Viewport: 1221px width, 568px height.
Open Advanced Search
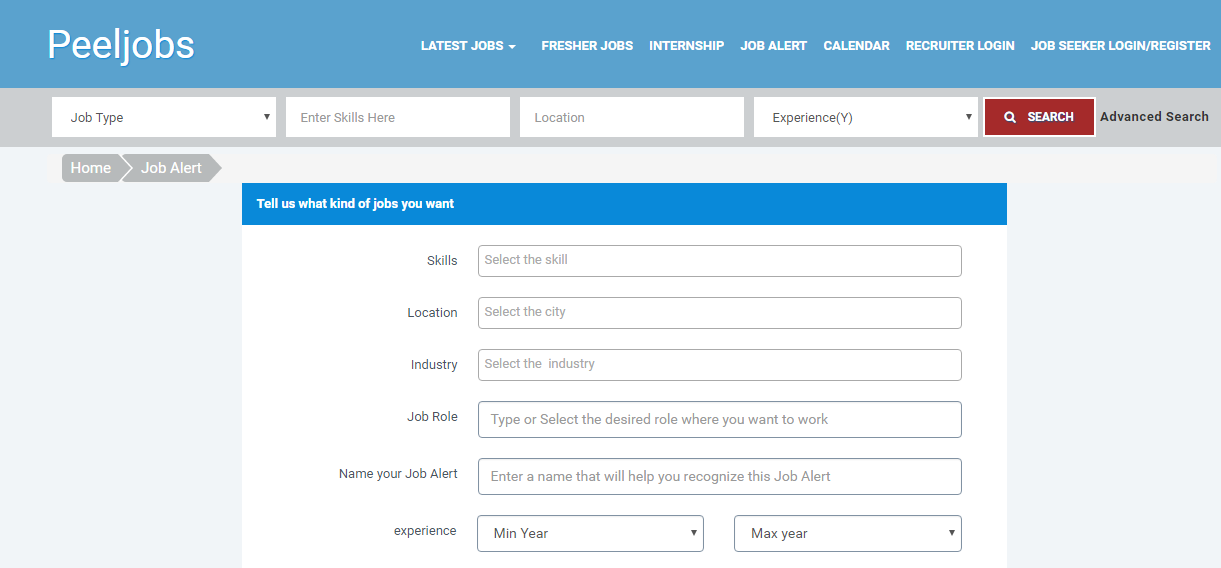pyautogui.click(x=1154, y=117)
